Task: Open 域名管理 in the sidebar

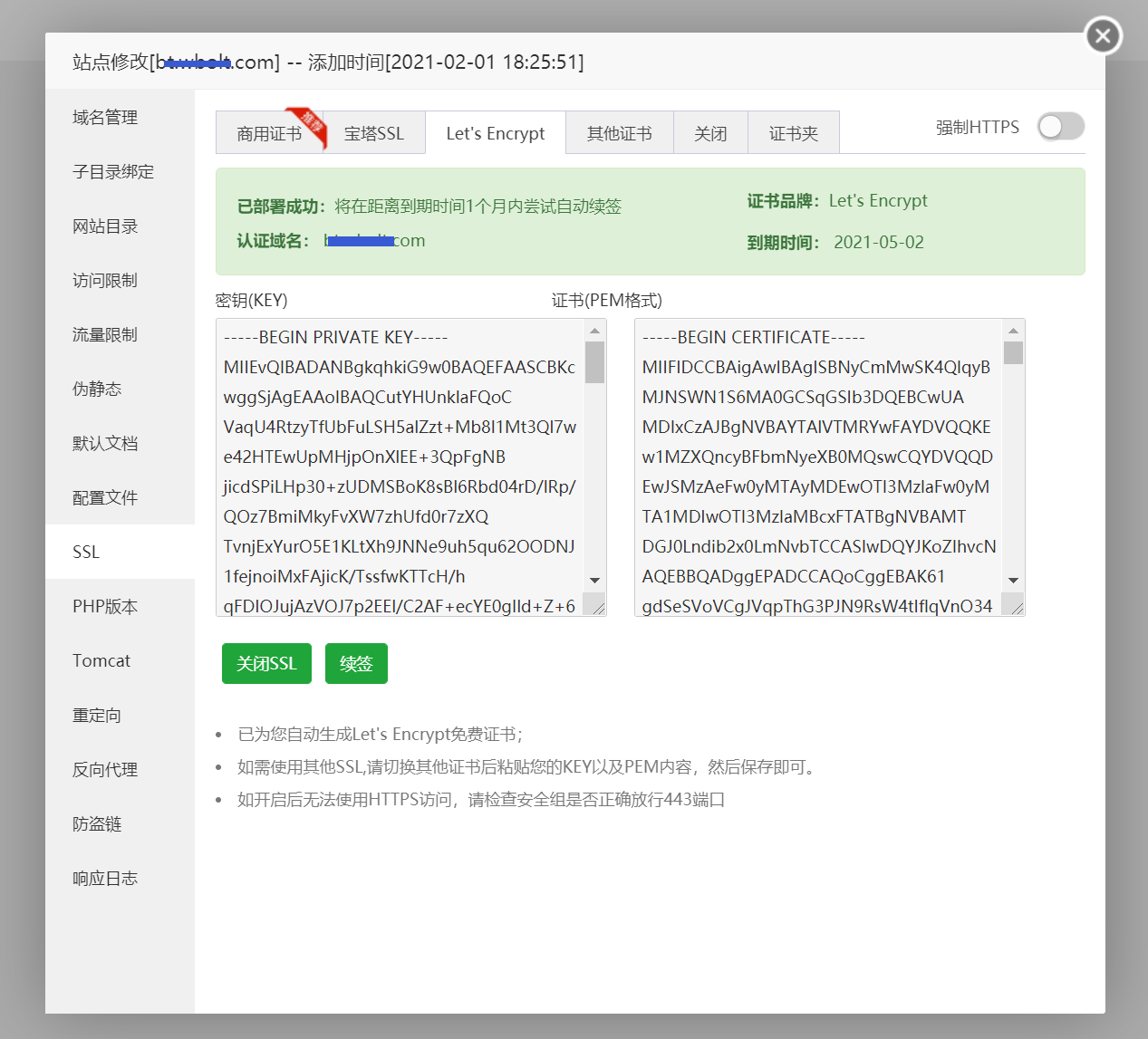Action: 105,117
